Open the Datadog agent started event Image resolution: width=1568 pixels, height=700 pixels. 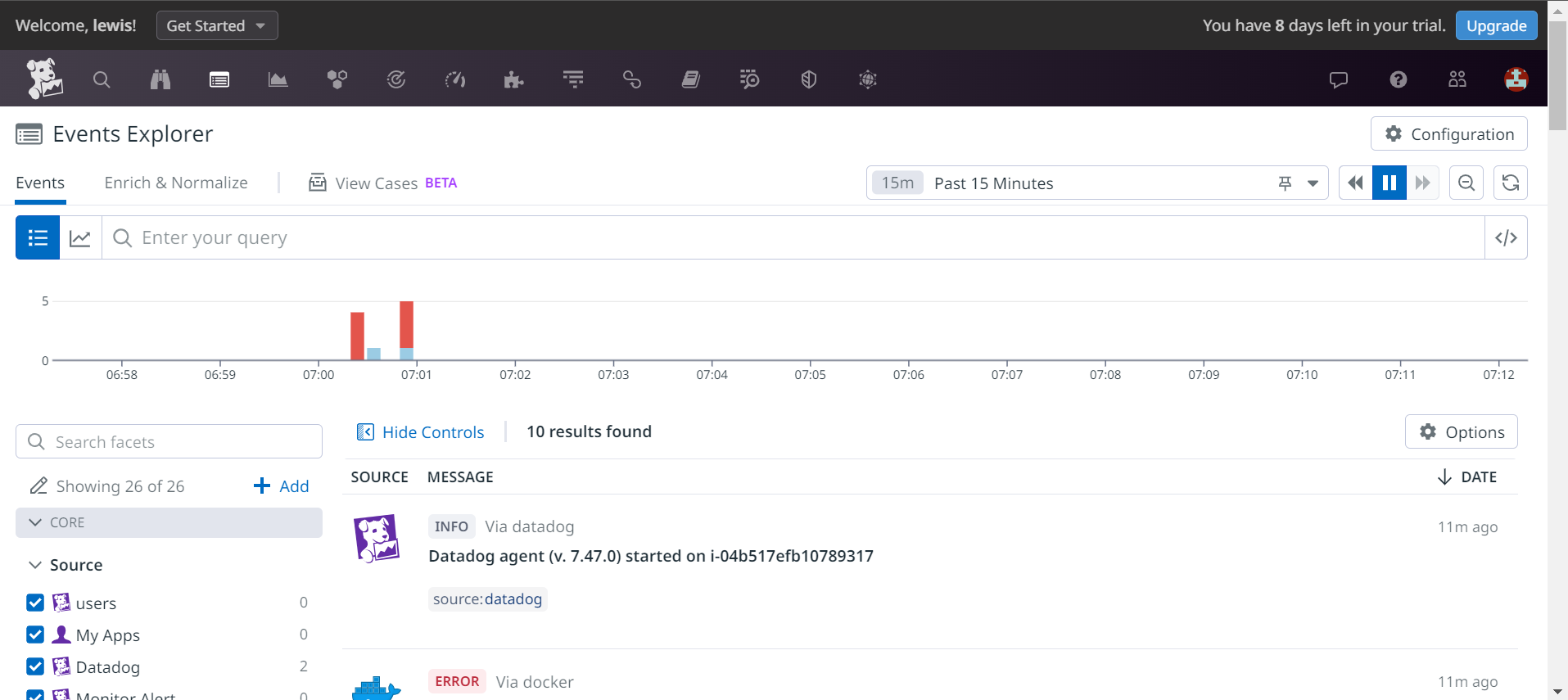click(651, 556)
